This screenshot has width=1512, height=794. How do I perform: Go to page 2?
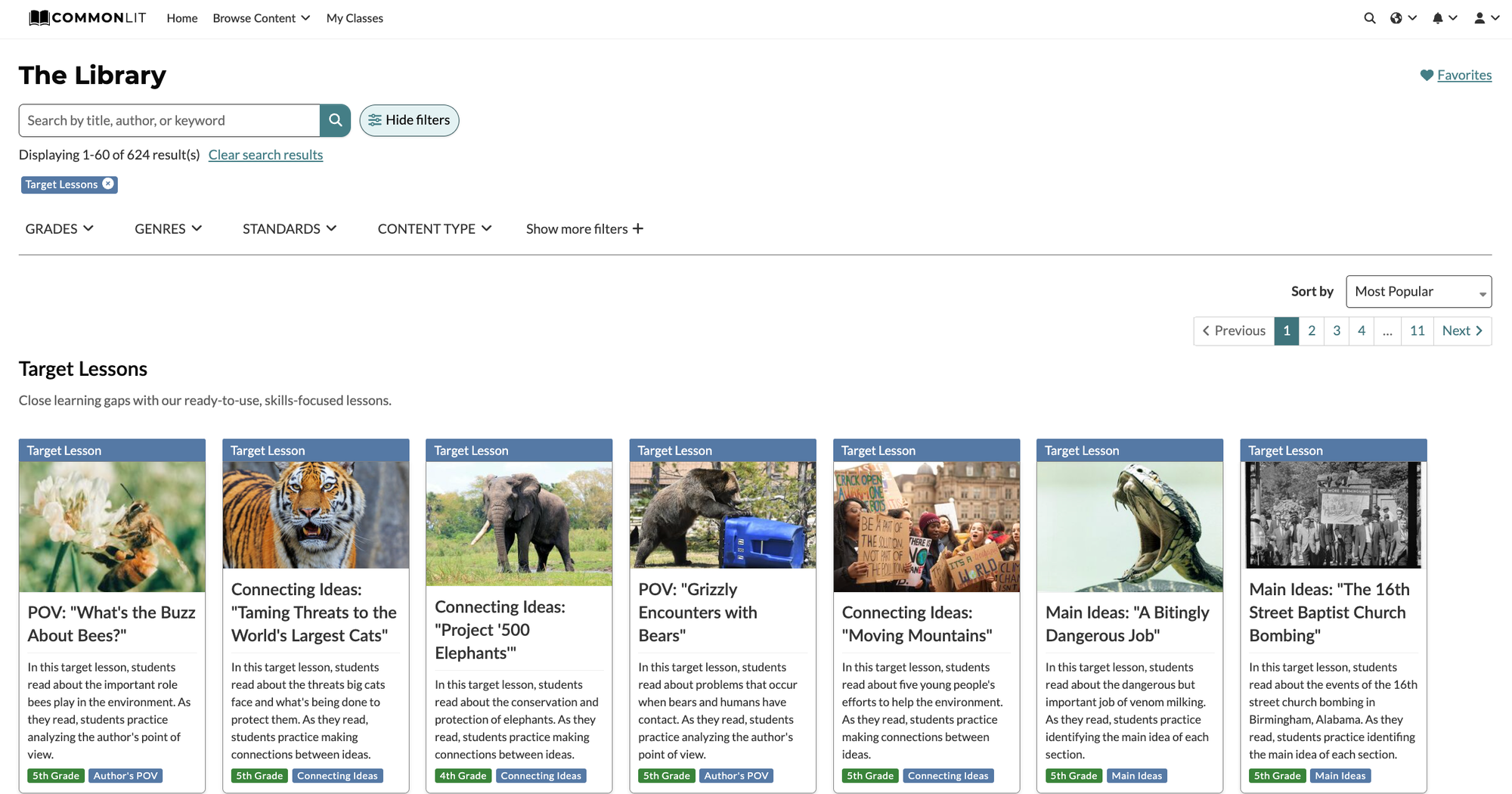tap(1312, 331)
